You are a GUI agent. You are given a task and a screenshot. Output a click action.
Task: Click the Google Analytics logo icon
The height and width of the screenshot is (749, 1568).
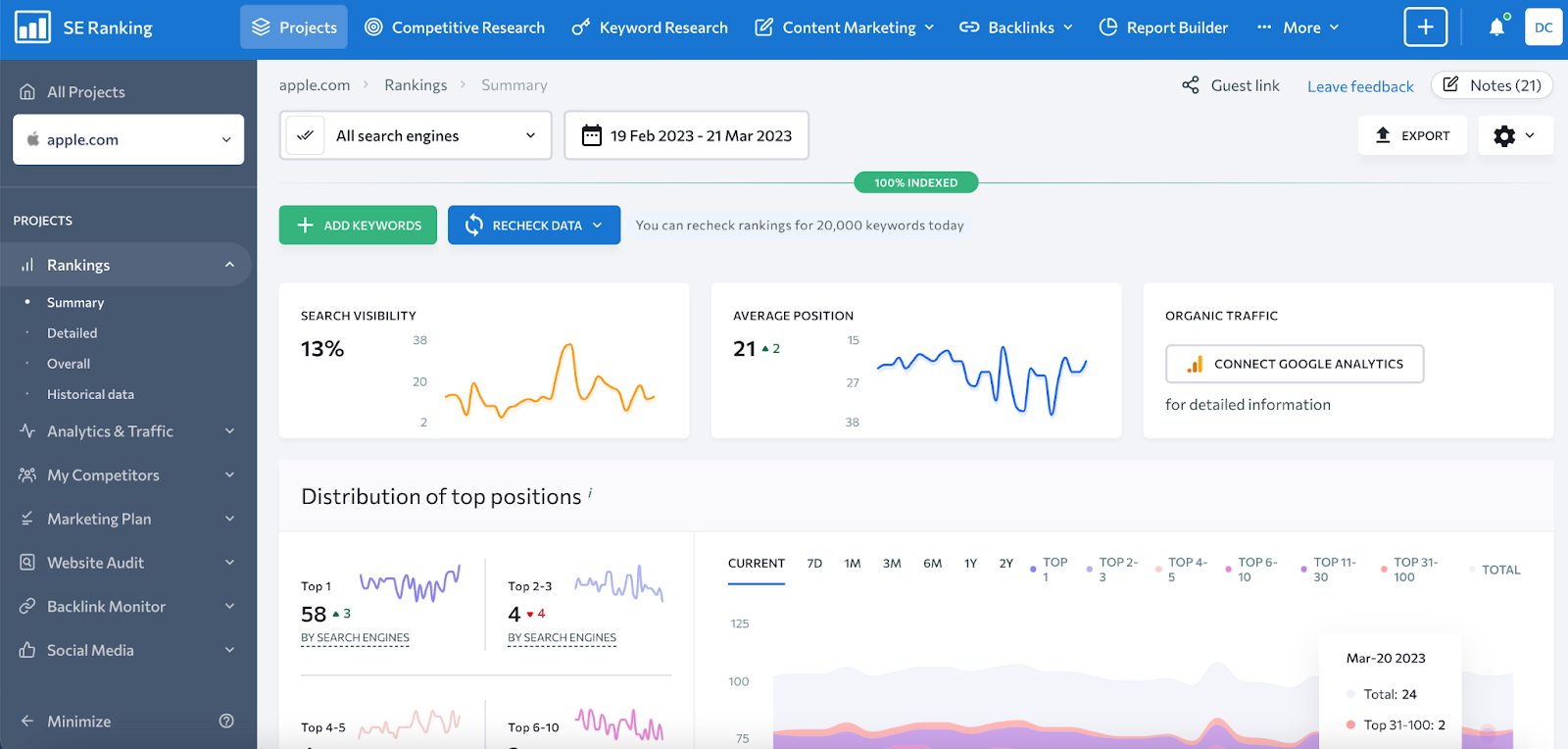click(1195, 364)
